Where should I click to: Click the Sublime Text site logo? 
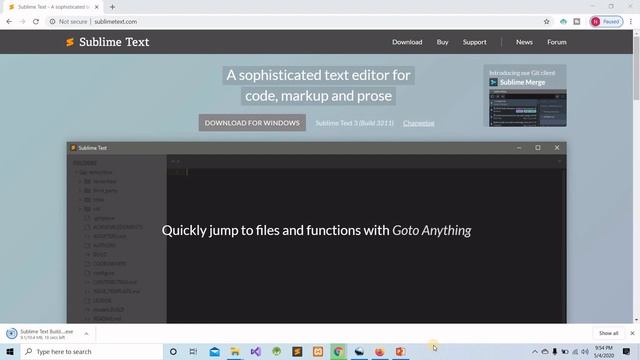[x=107, y=42]
